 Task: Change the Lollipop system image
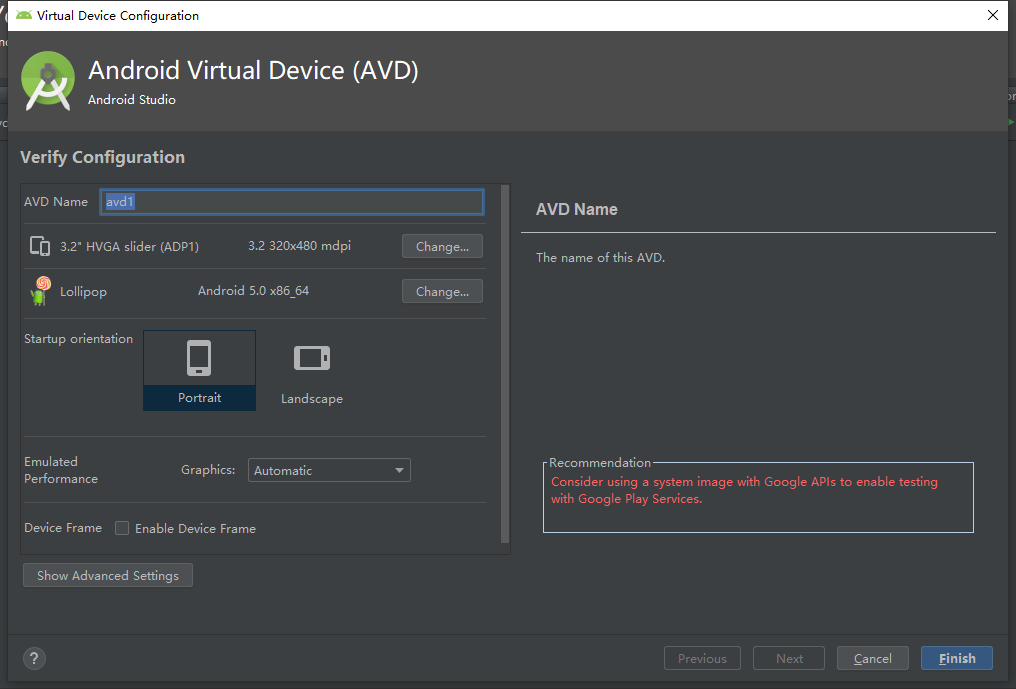pyautogui.click(x=442, y=291)
